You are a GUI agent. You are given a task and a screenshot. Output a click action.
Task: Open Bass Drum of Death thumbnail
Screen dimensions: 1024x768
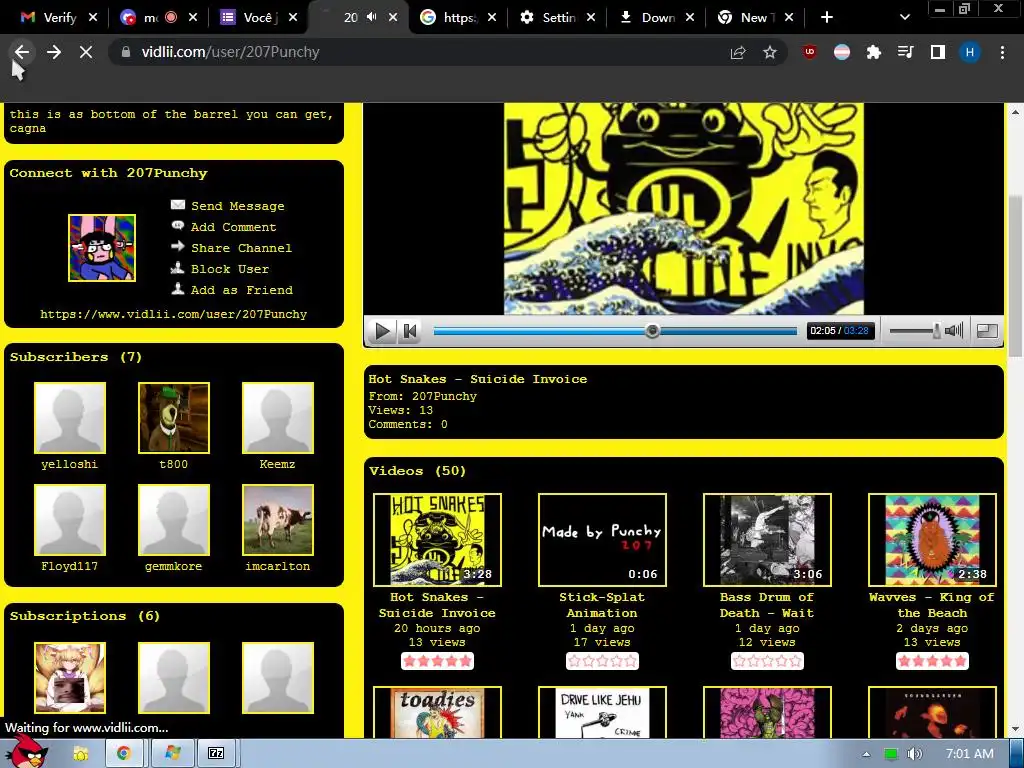(x=767, y=540)
